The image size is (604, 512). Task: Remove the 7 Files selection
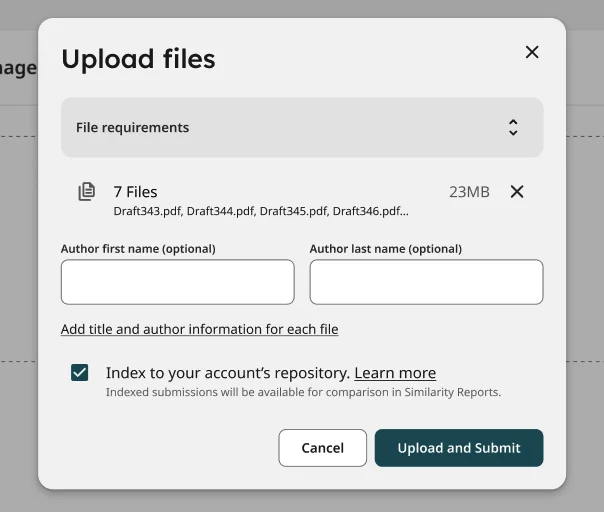coord(517,191)
